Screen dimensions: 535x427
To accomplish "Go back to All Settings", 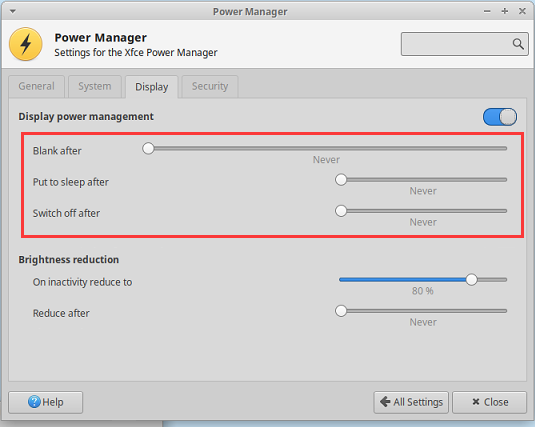I will pos(411,402).
